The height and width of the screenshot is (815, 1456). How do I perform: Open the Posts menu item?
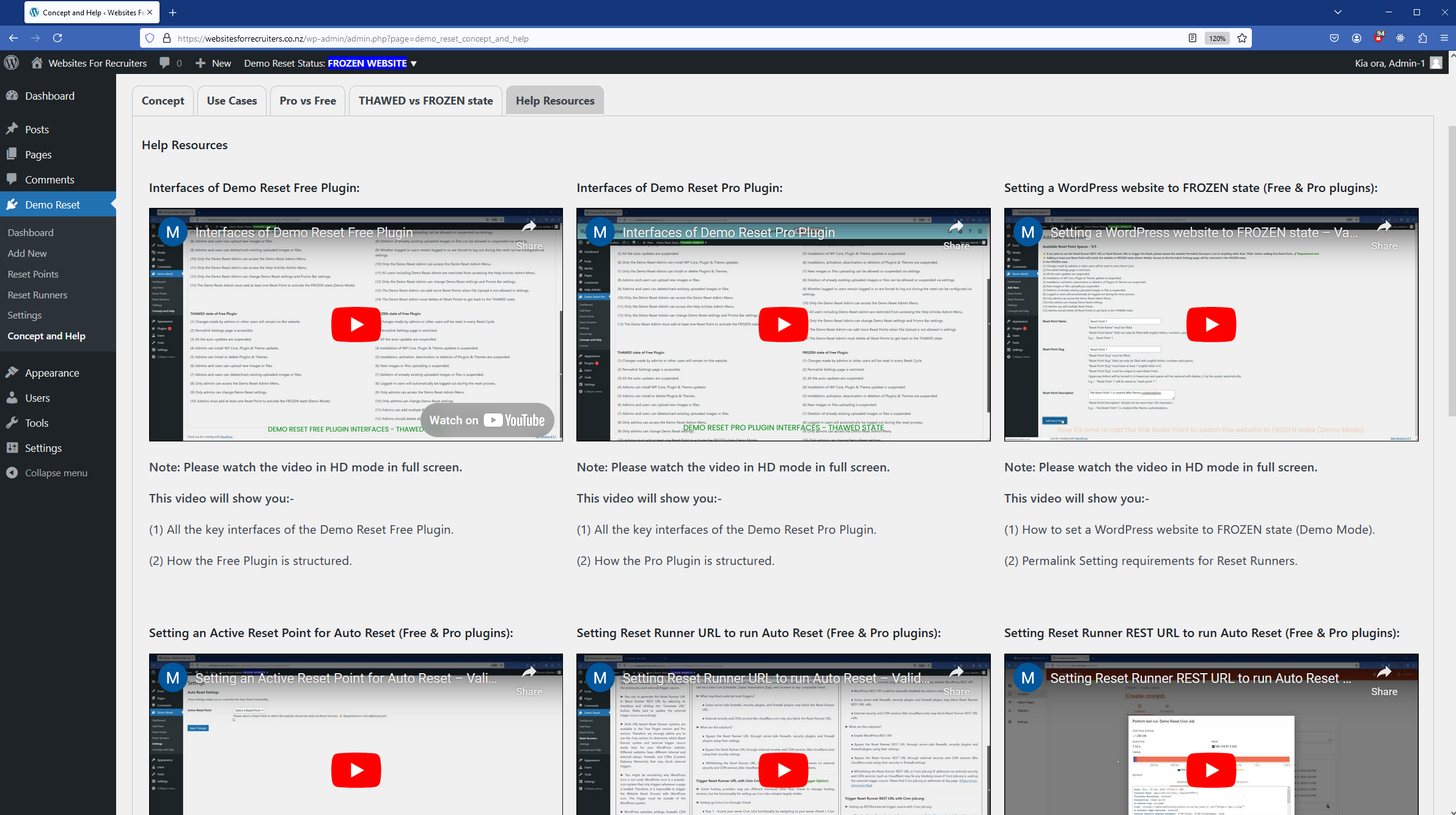tap(58, 130)
